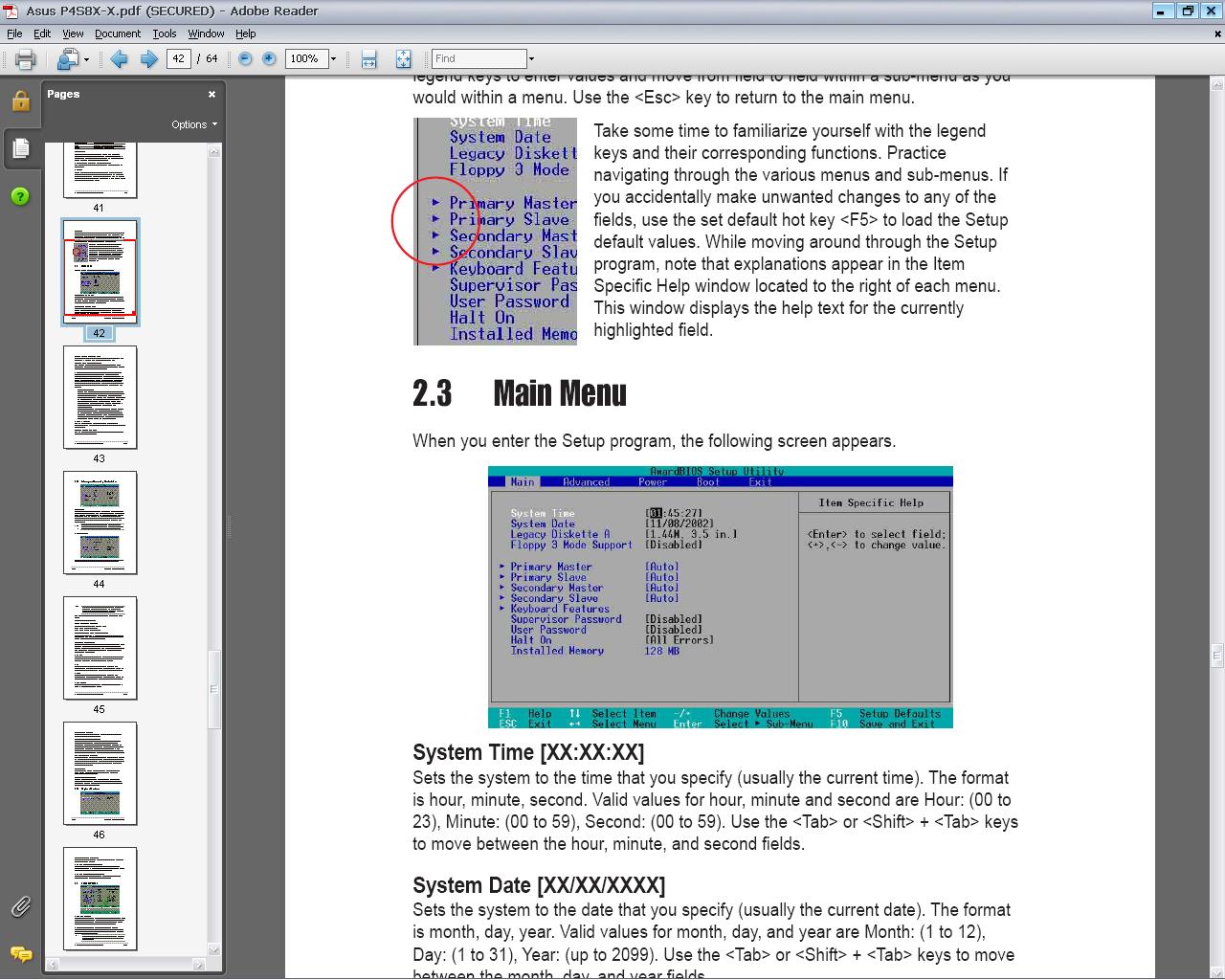Open the View menu
The height and width of the screenshot is (980, 1225).
tap(73, 33)
